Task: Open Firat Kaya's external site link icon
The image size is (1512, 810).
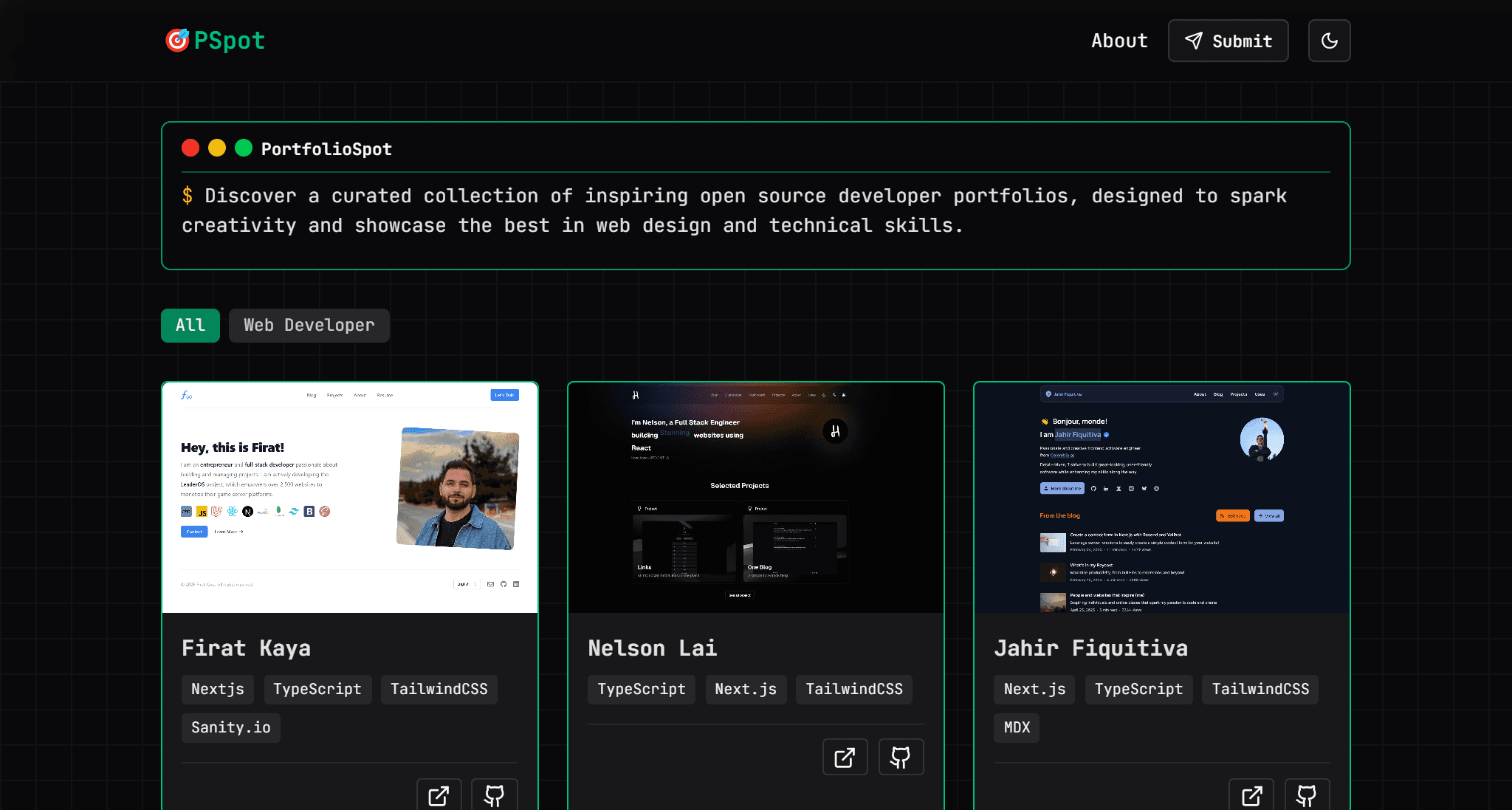Action: tap(439, 795)
